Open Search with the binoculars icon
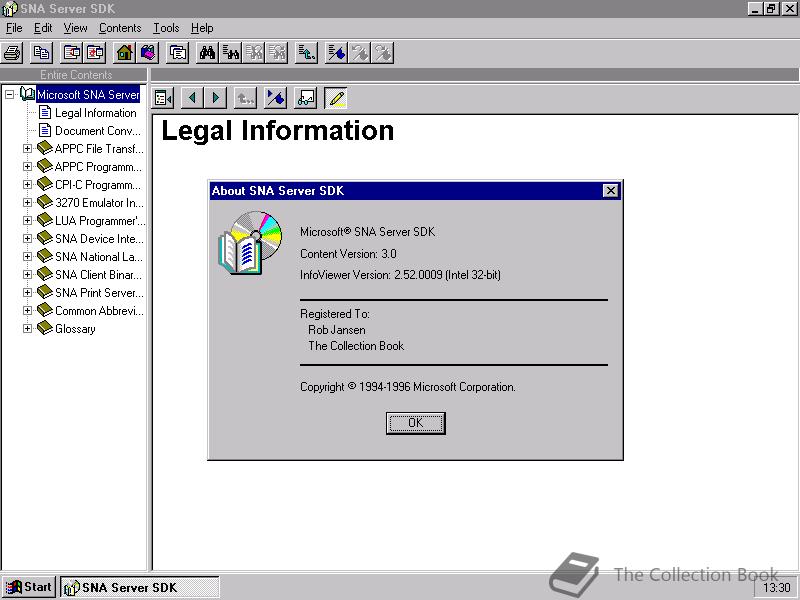Viewport: 800px width, 600px height. click(x=207, y=53)
